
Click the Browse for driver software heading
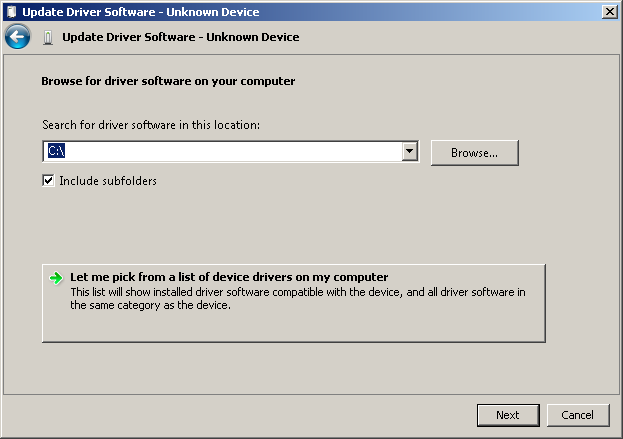click(x=168, y=81)
